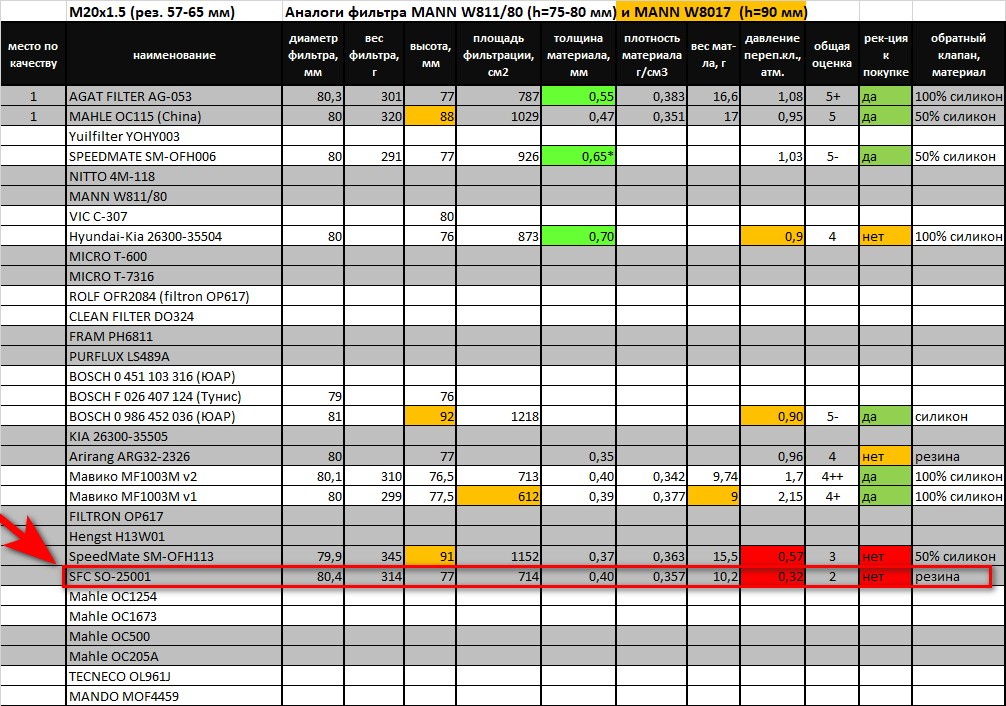The height and width of the screenshot is (706, 1006).
Task: Click the green 0,65* thickness cell for SPEEDMATE
Action: coord(578,157)
